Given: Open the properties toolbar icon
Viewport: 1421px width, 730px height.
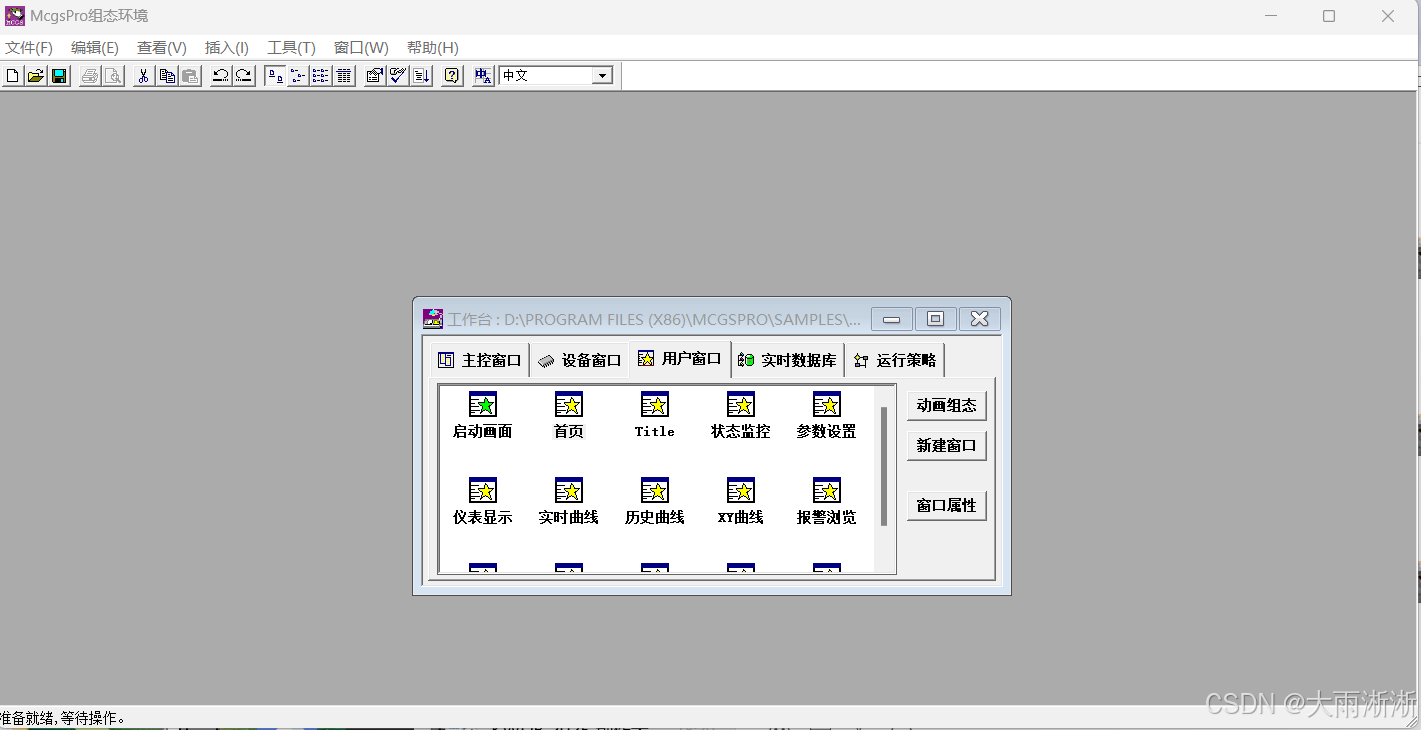Looking at the screenshot, I should tap(375, 76).
